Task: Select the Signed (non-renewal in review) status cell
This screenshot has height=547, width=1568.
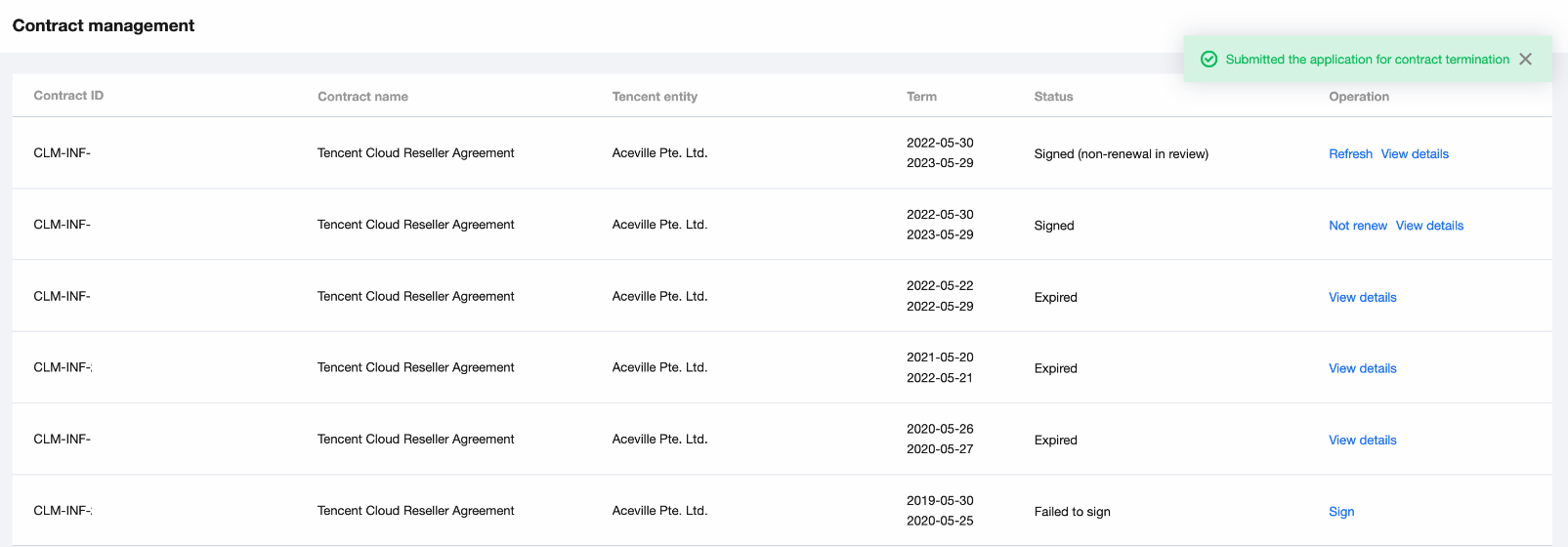Action: click(x=1121, y=154)
